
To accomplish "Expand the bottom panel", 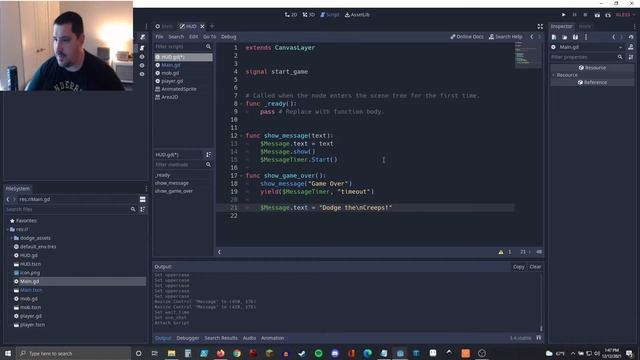I will 539,338.
